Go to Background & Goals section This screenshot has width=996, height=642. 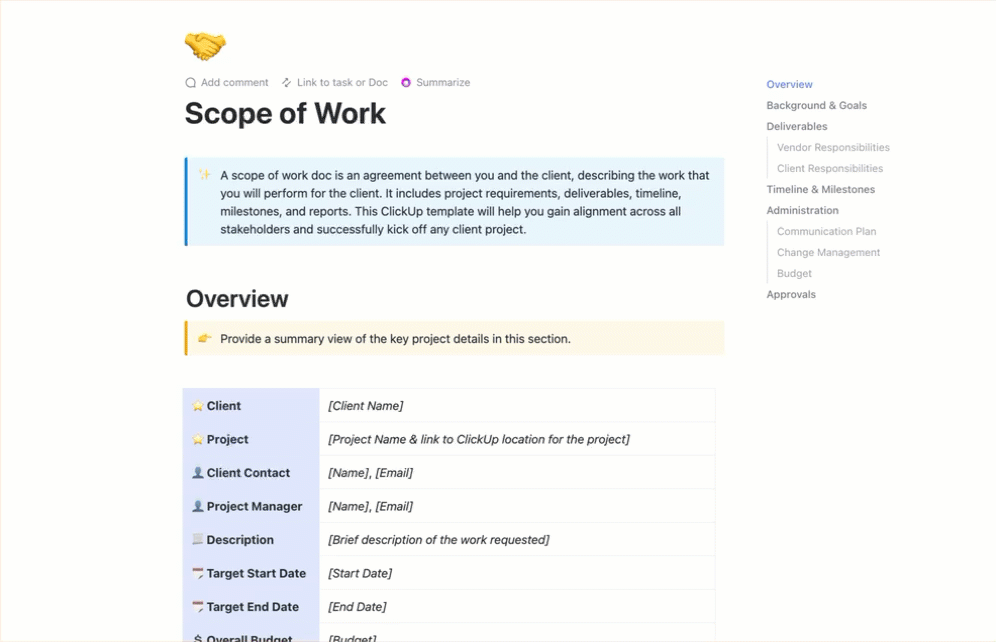816,106
